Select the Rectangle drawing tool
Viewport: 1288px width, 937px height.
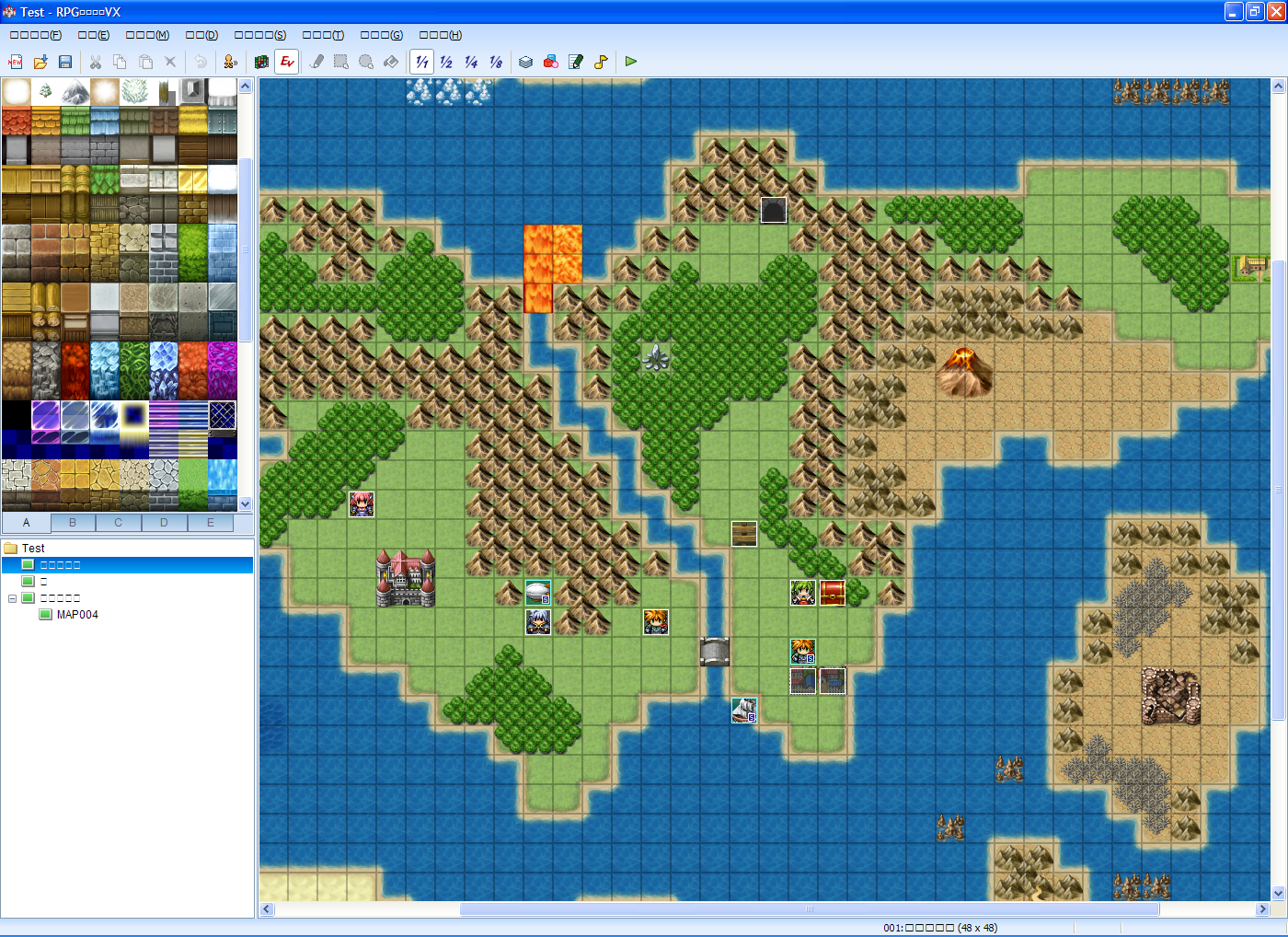point(339,62)
